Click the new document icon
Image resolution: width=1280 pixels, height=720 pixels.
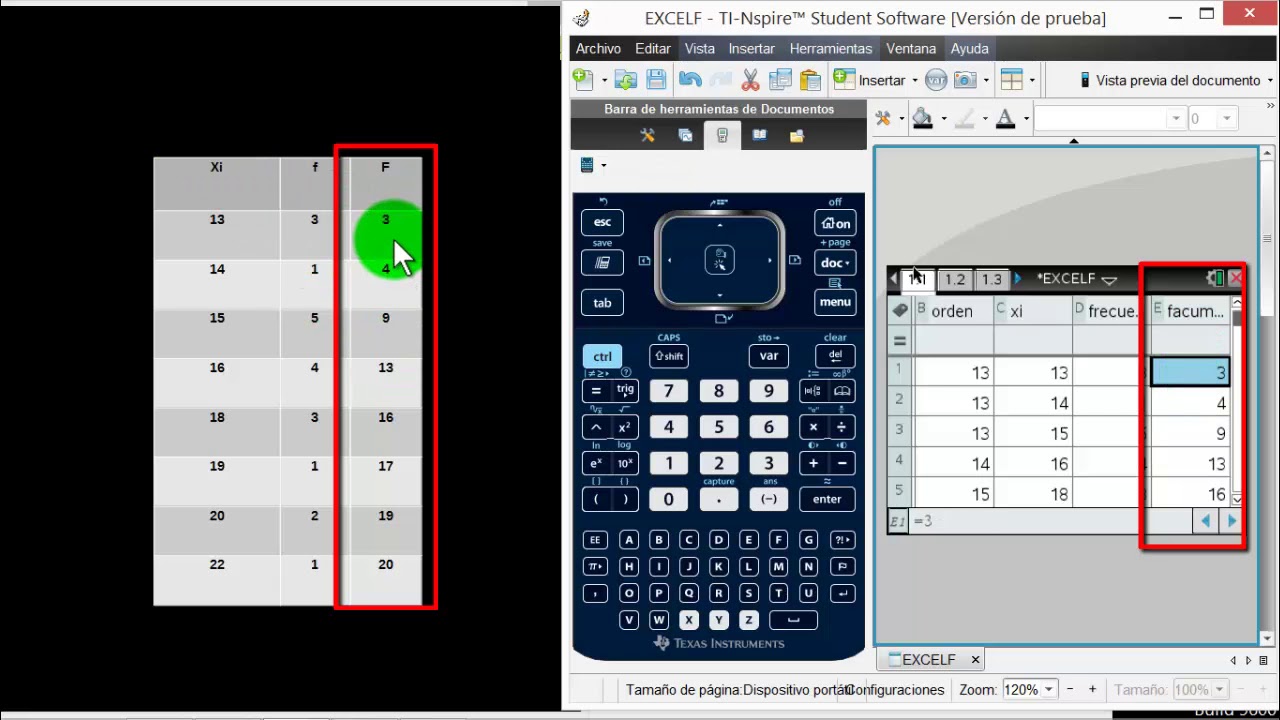(583, 80)
